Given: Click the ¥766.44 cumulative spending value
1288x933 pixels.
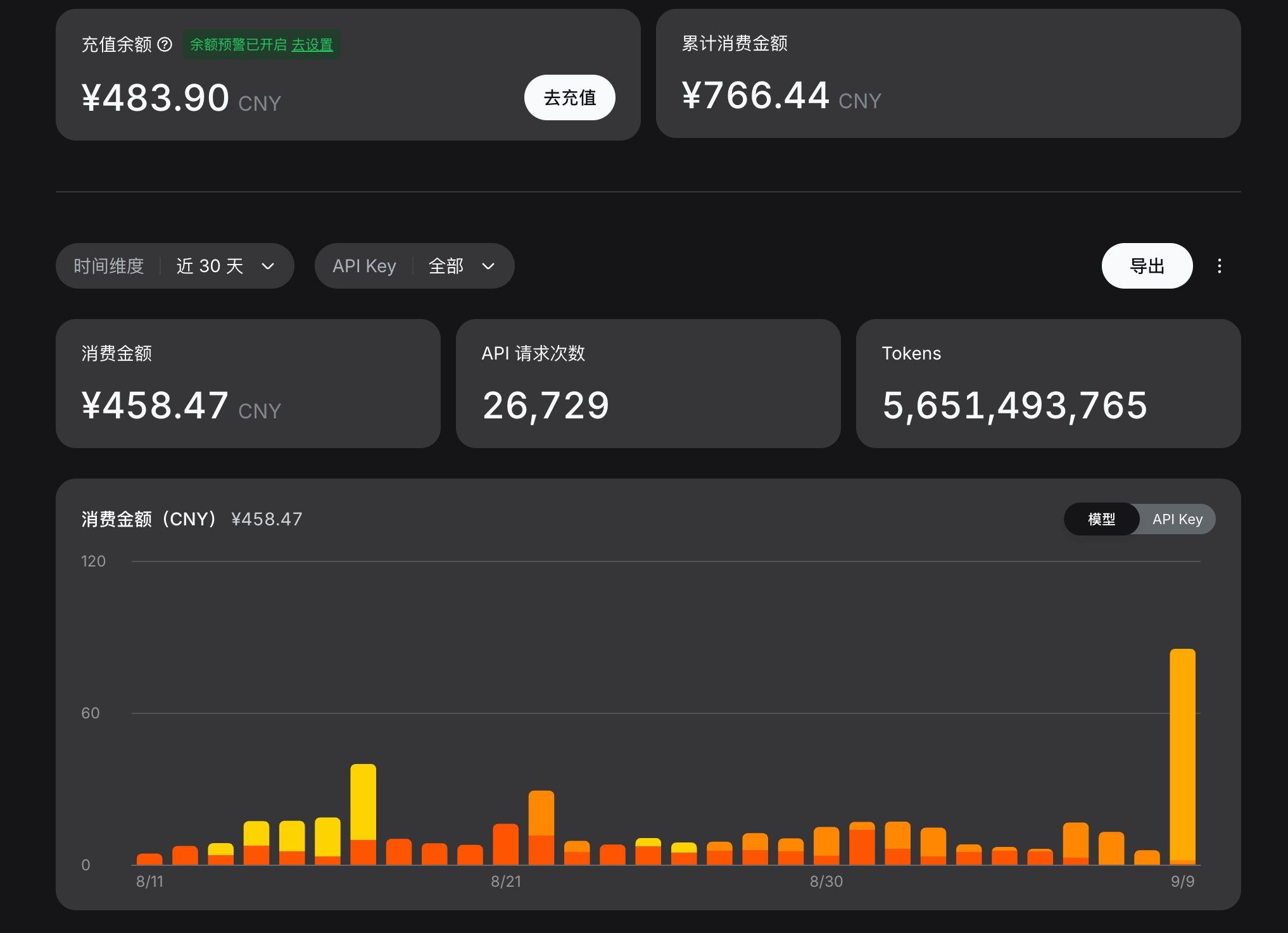Looking at the screenshot, I should point(755,96).
